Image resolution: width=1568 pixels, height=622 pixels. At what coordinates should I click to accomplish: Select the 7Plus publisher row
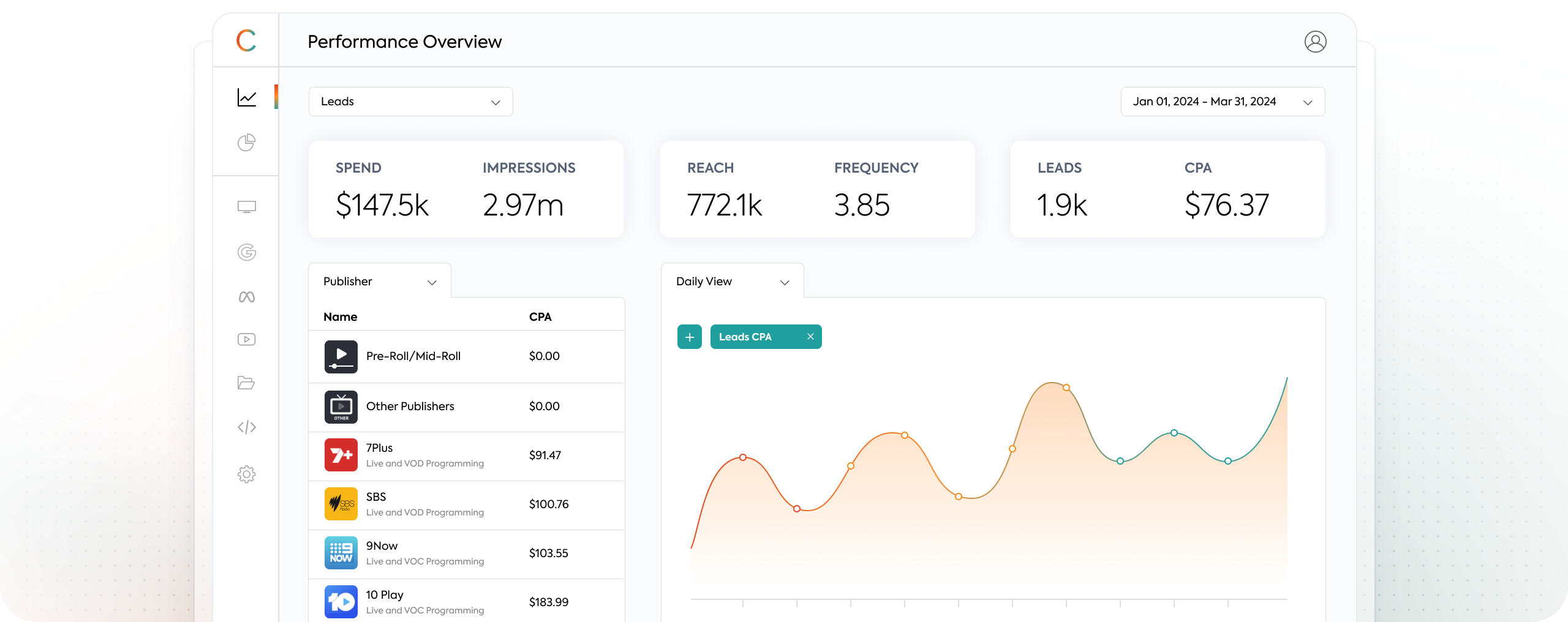466,455
